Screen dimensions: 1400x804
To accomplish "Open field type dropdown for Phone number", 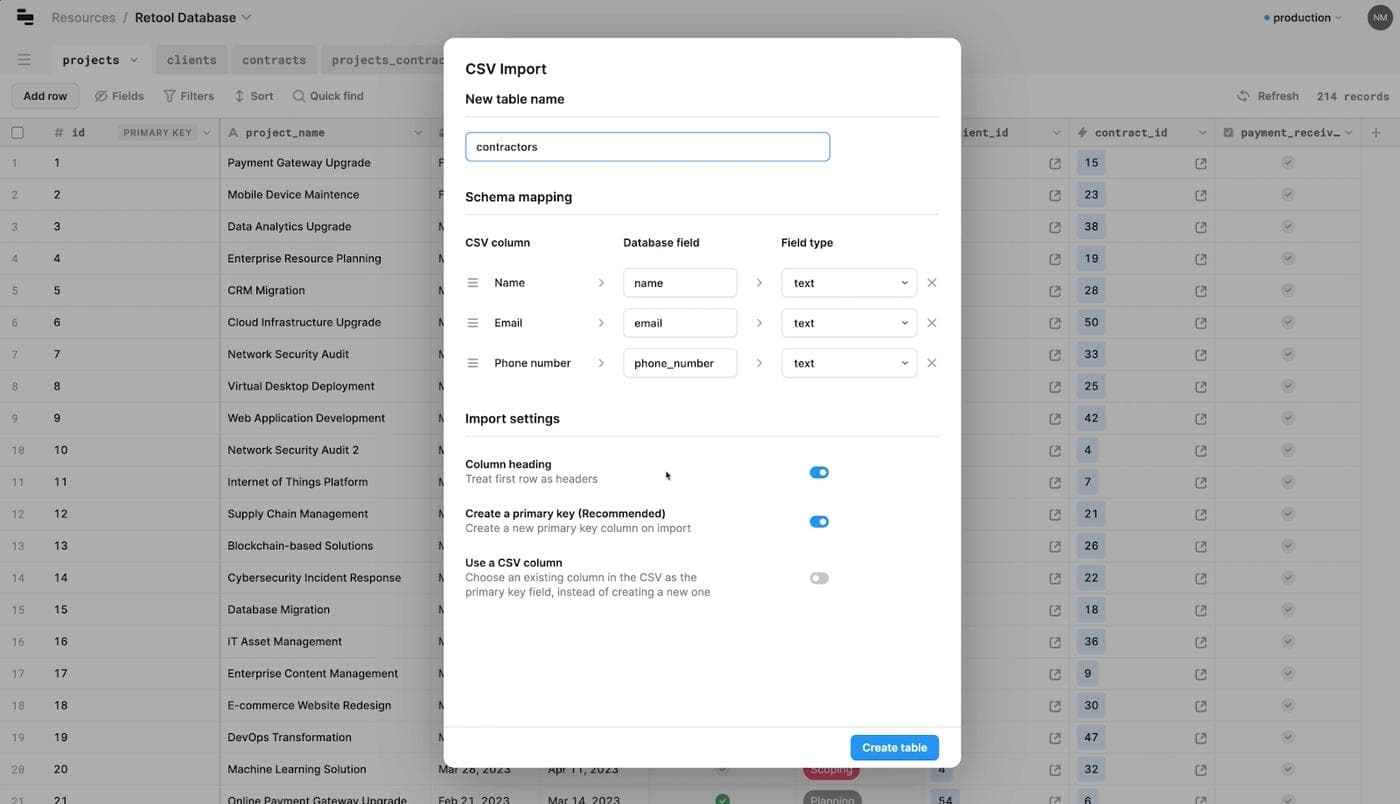I will [848, 363].
